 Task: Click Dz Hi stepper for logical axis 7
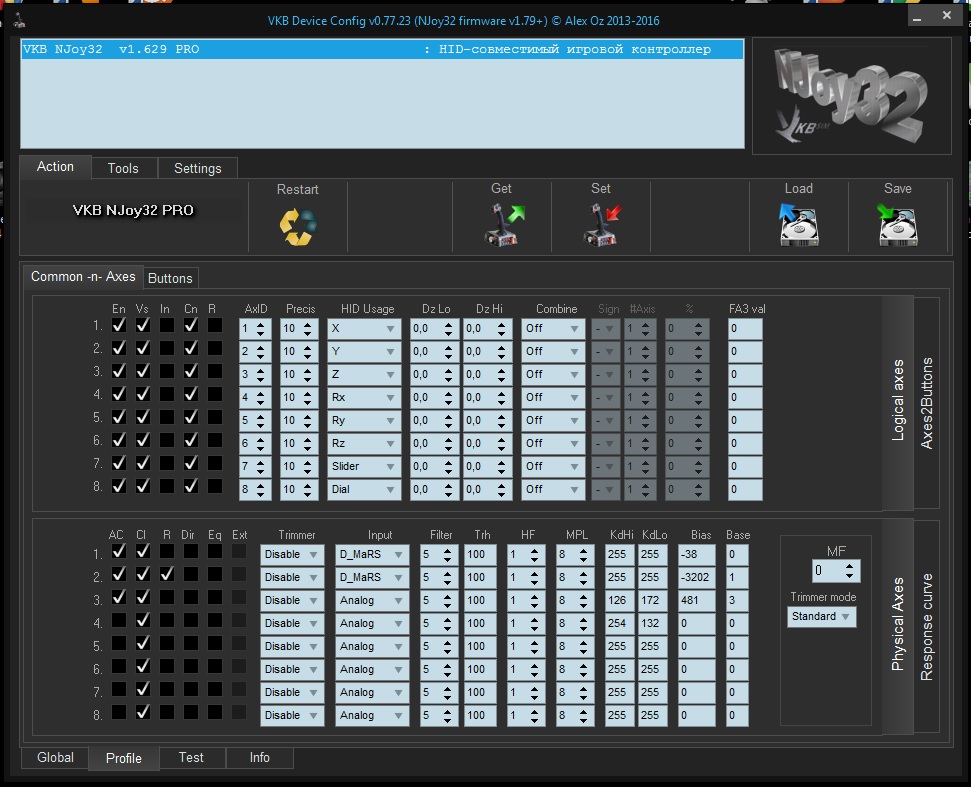(x=501, y=466)
